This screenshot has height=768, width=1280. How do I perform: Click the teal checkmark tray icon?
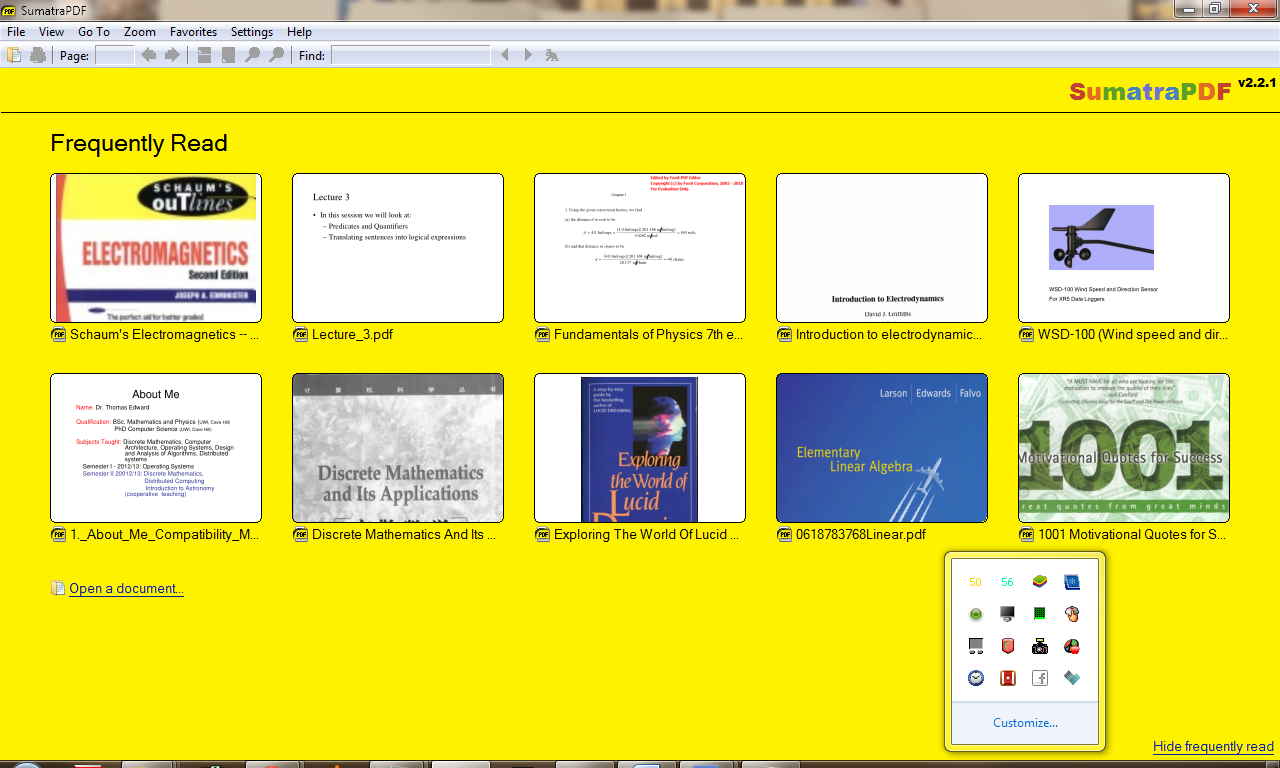click(x=1072, y=678)
